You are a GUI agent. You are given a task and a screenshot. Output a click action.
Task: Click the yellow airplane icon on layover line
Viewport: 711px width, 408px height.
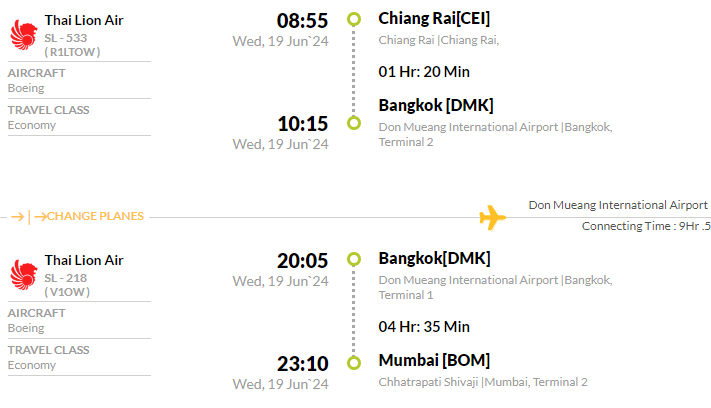tap(492, 218)
